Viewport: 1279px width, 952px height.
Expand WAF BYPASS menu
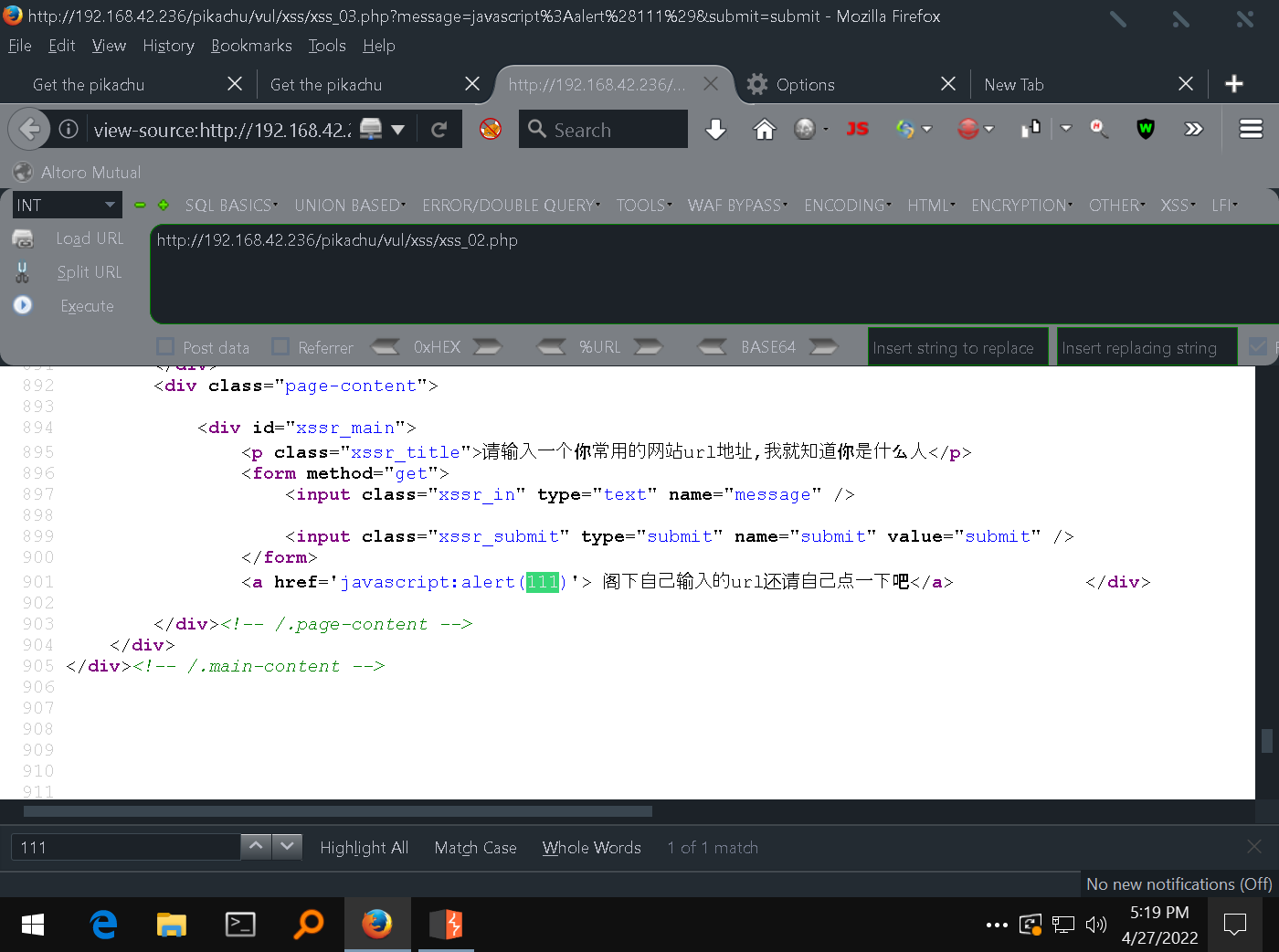click(737, 206)
